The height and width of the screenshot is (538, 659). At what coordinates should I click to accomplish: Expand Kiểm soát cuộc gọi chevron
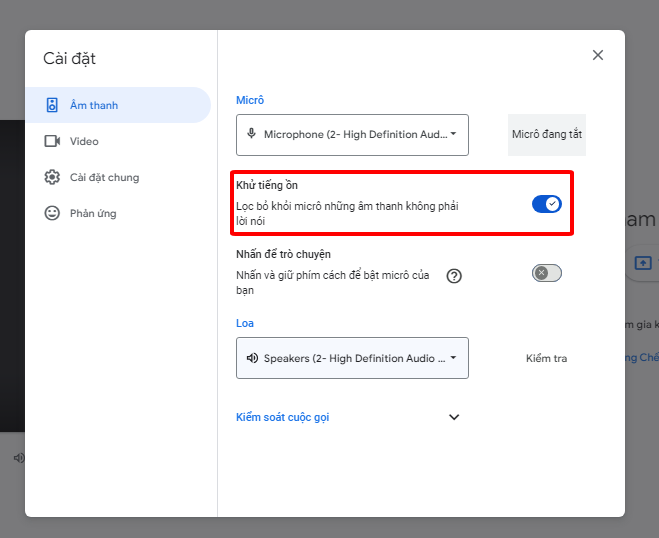(454, 417)
